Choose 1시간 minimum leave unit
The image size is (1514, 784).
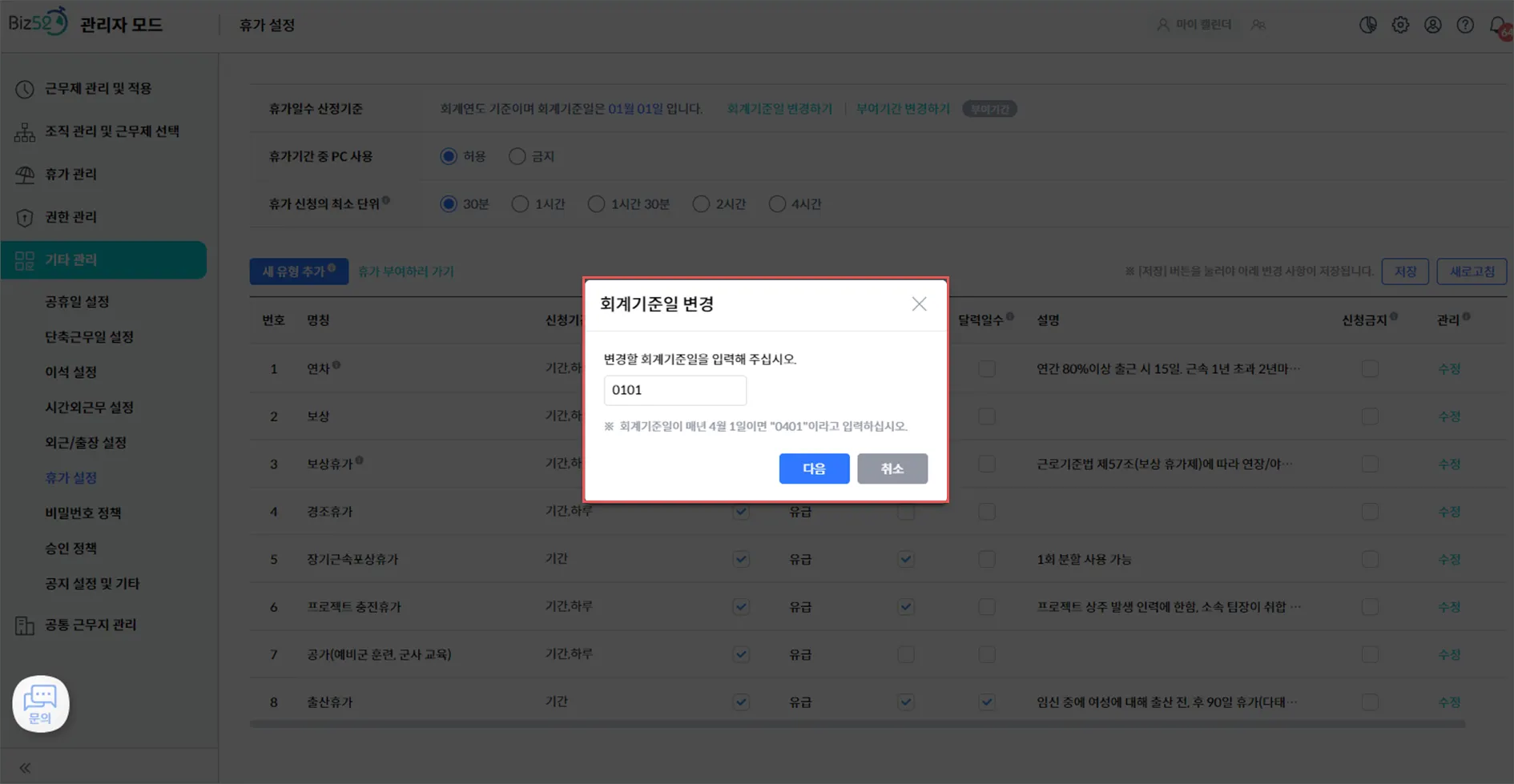pyautogui.click(x=521, y=204)
